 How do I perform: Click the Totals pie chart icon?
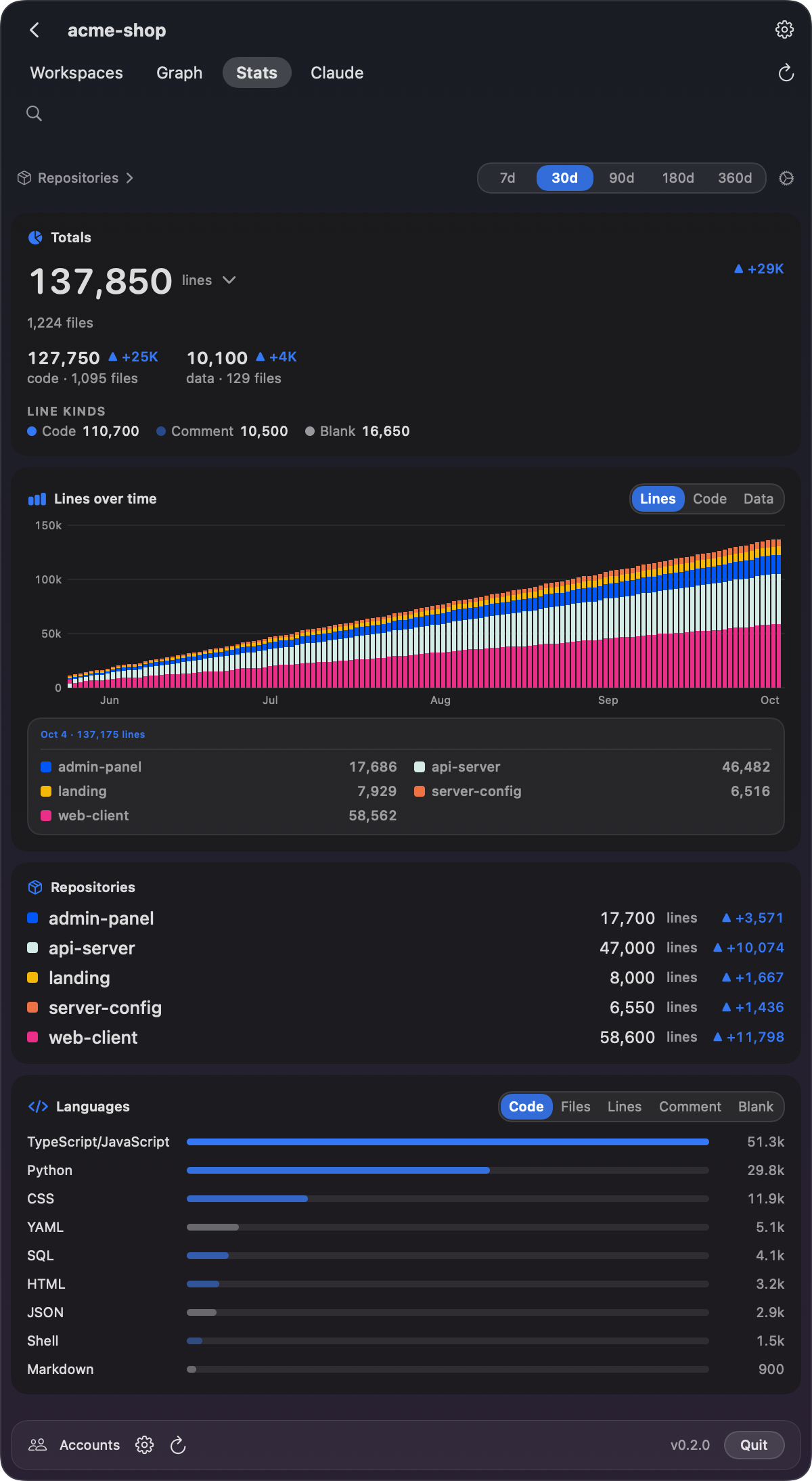pos(35,238)
